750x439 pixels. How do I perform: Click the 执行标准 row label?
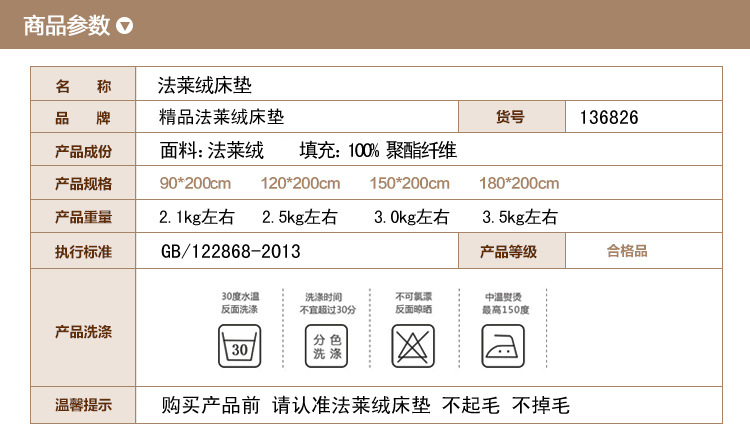[83, 252]
